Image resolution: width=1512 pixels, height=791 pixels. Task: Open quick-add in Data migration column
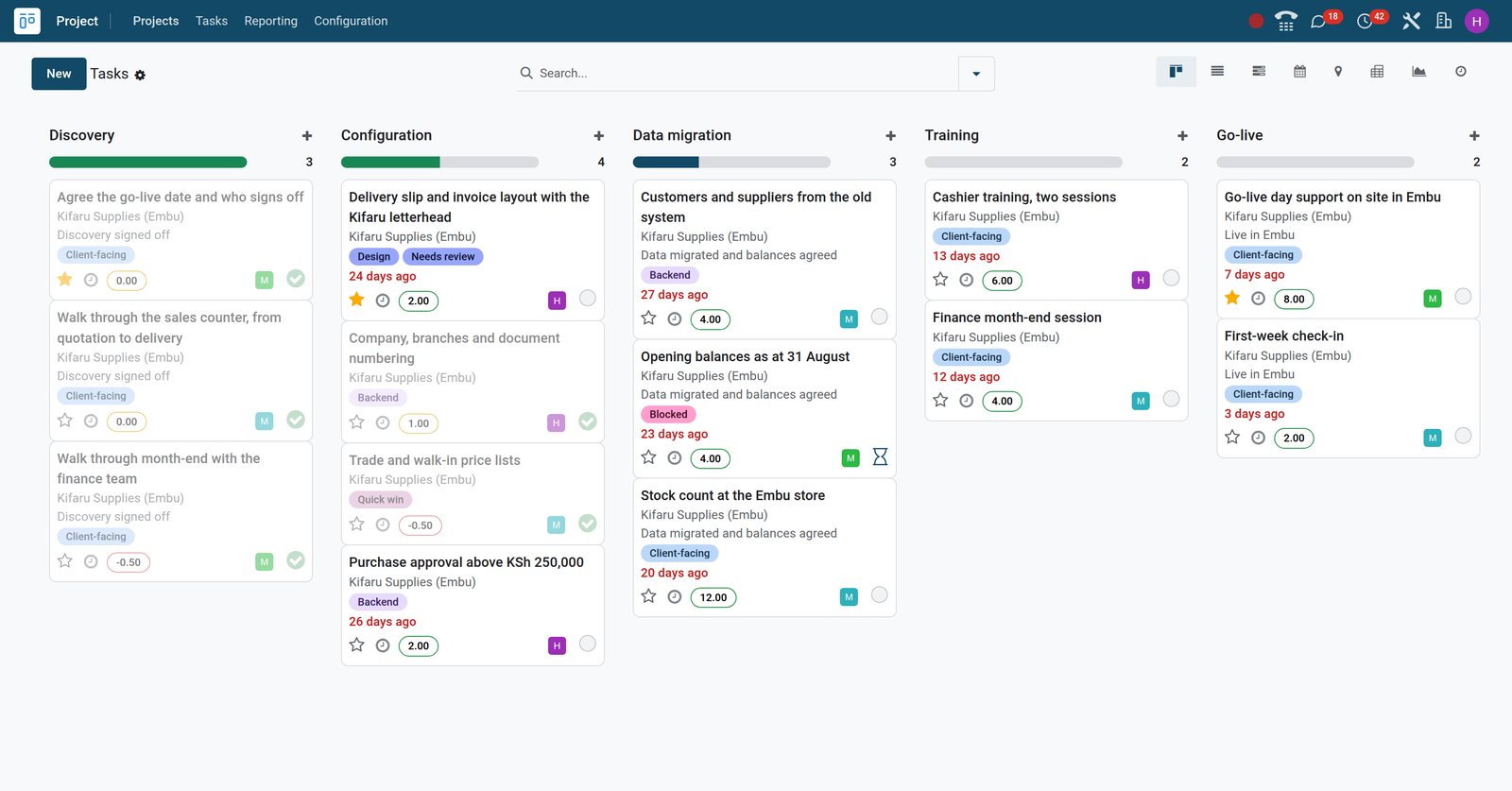click(890, 136)
